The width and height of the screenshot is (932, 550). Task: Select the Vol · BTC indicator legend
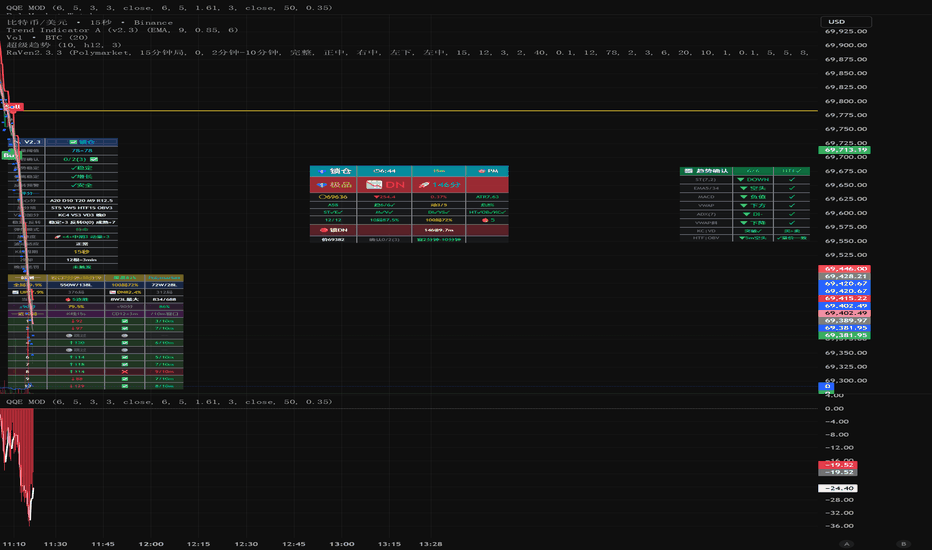click(x=49, y=41)
